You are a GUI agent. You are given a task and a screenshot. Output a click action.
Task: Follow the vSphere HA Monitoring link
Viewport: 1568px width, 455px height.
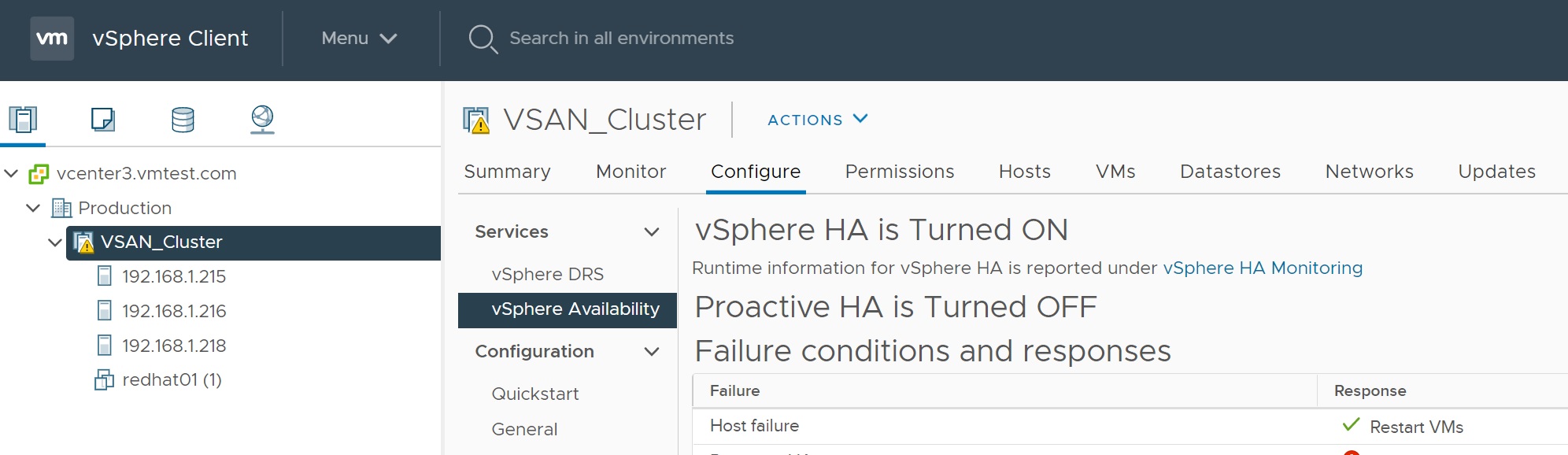click(1262, 268)
